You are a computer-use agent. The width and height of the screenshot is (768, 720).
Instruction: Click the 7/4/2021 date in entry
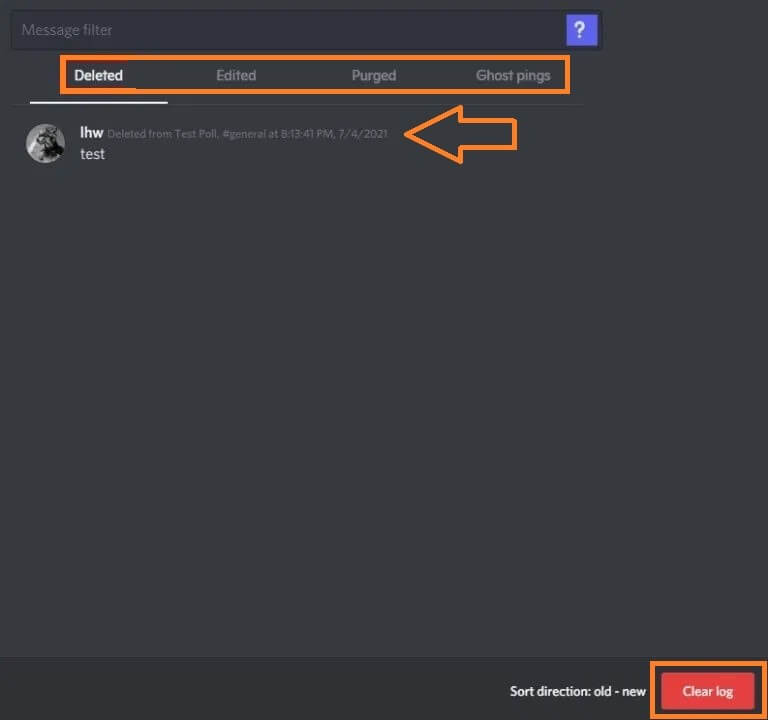(x=362, y=134)
